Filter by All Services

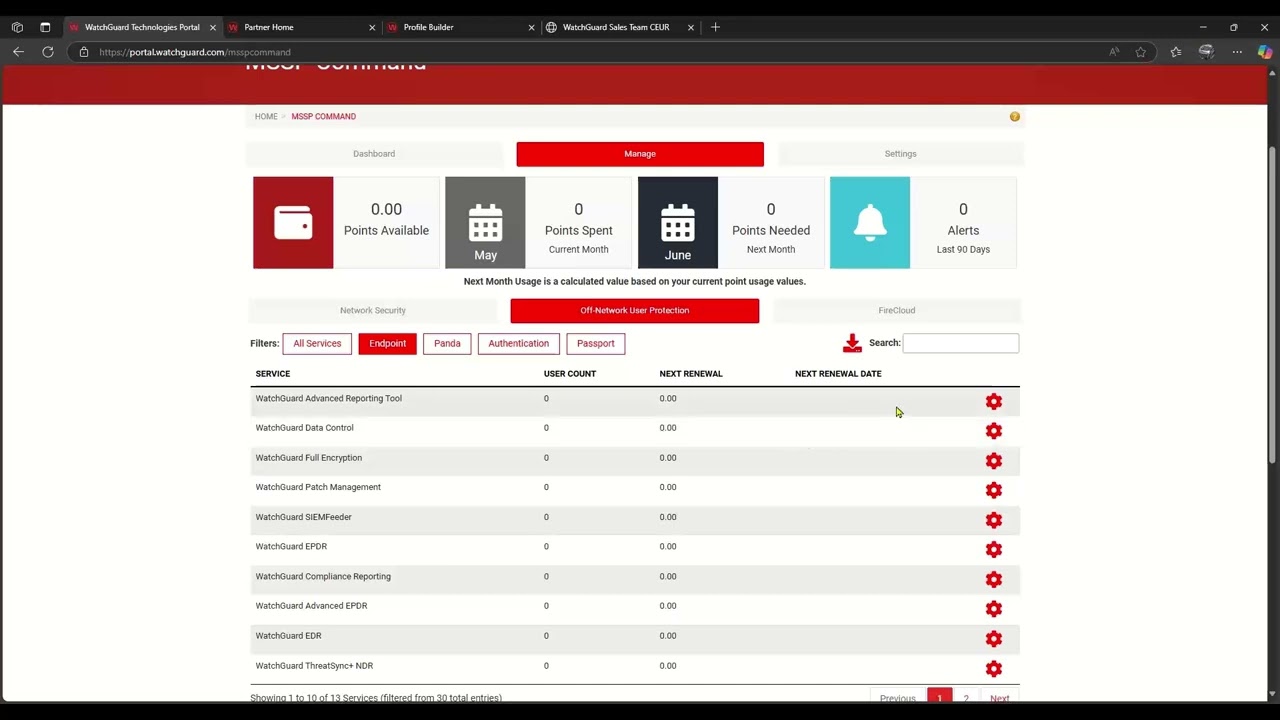(317, 344)
